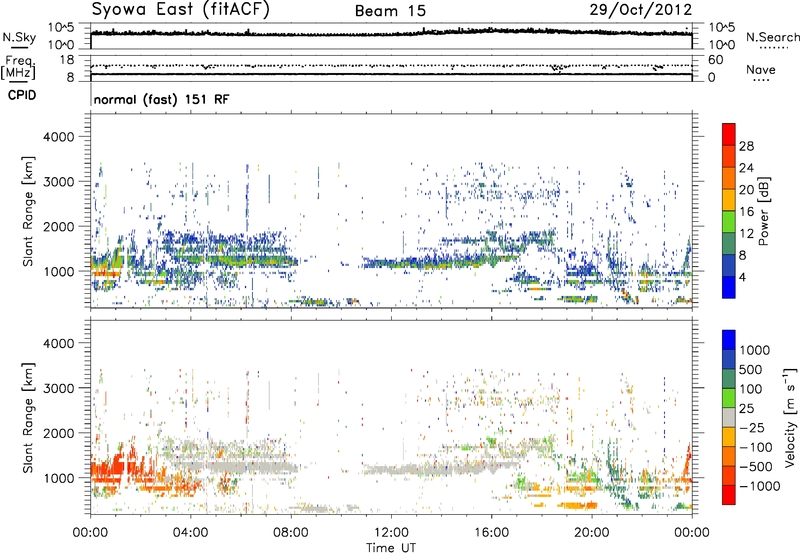Click the date '29/Oct/2012'
Image resolution: width=800 pixels, height=554 pixels.
coord(641,10)
